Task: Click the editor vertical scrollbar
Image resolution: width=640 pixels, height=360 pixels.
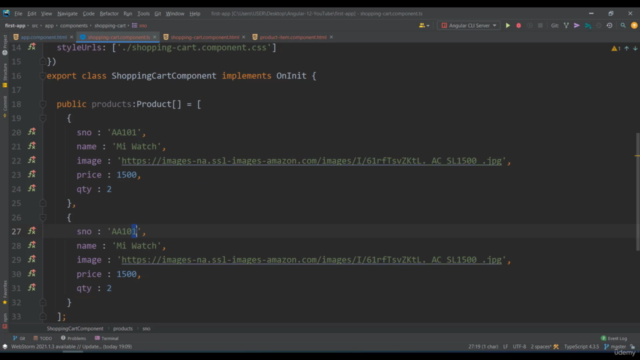Action: click(x=637, y=192)
